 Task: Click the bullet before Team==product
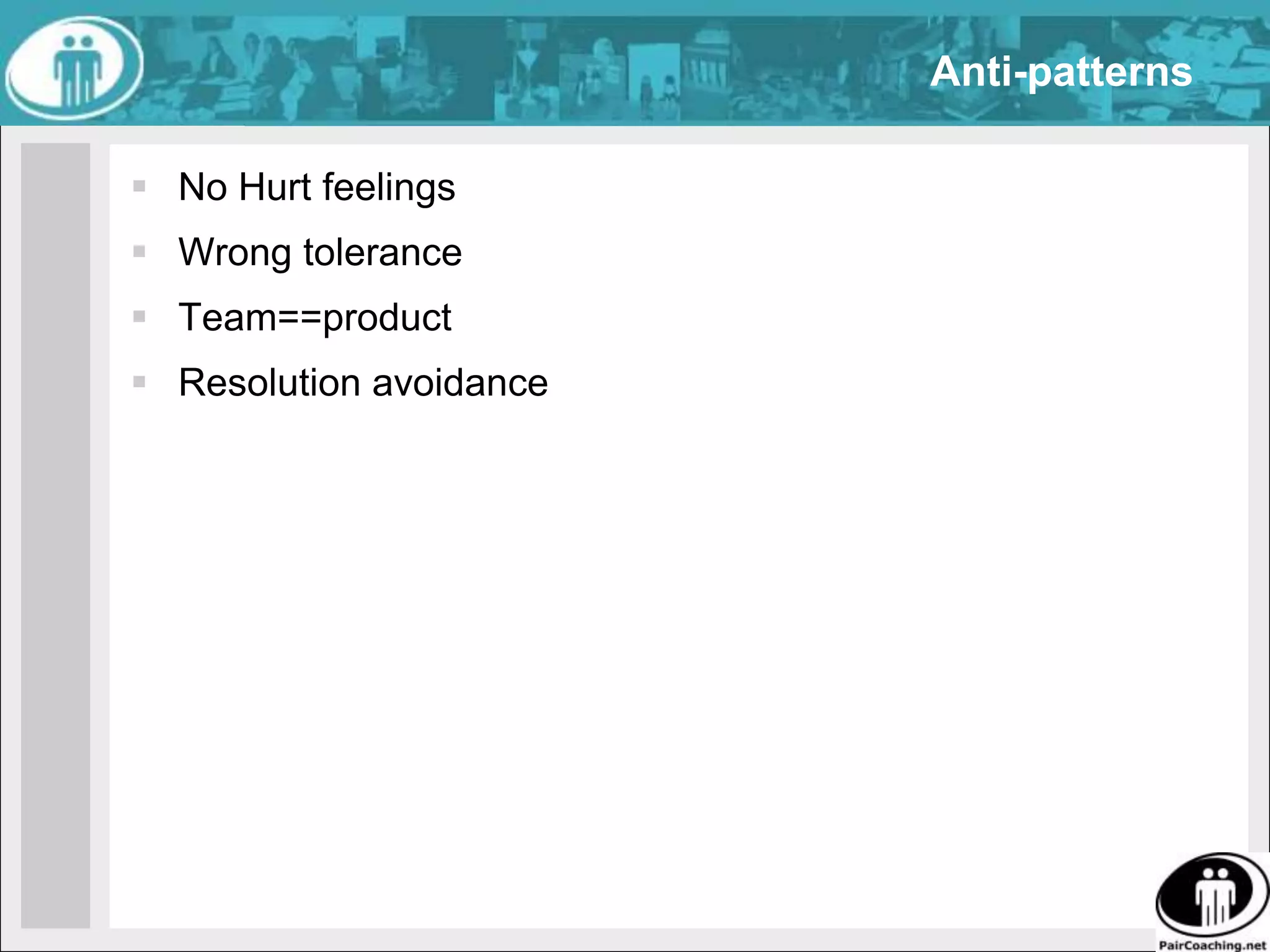point(140,317)
